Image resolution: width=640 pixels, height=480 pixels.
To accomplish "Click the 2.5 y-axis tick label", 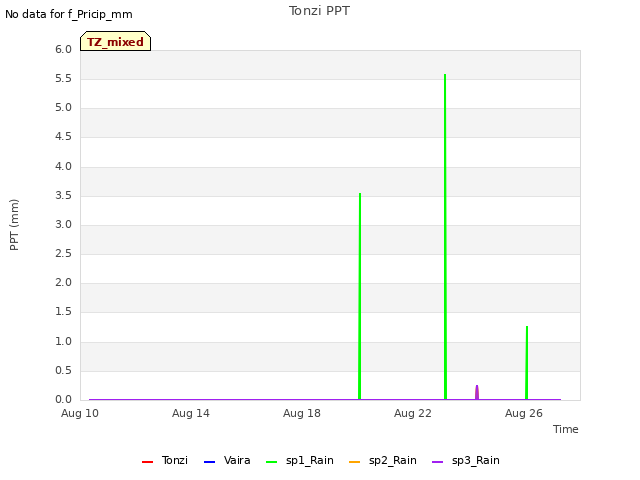I will [x=63, y=254].
